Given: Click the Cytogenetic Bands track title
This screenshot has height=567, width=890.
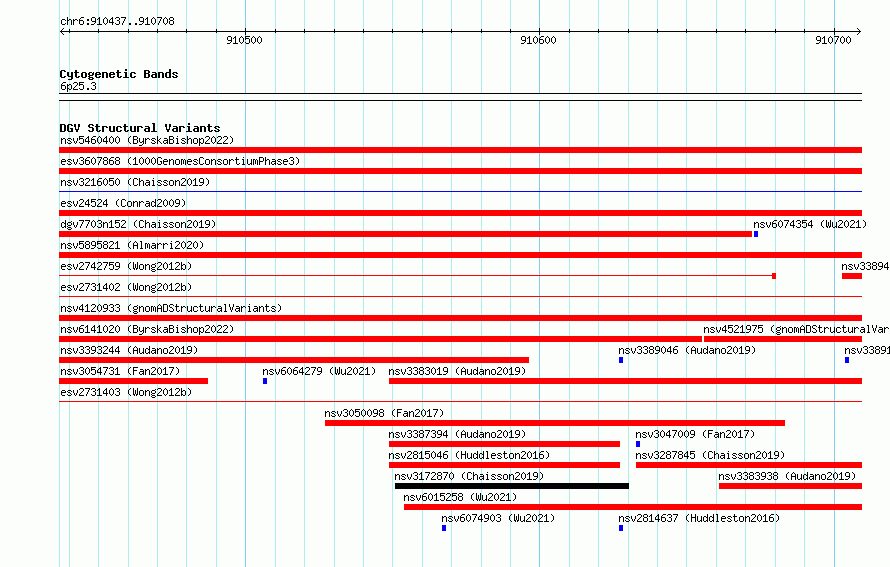Looking at the screenshot, I should 119,74.
